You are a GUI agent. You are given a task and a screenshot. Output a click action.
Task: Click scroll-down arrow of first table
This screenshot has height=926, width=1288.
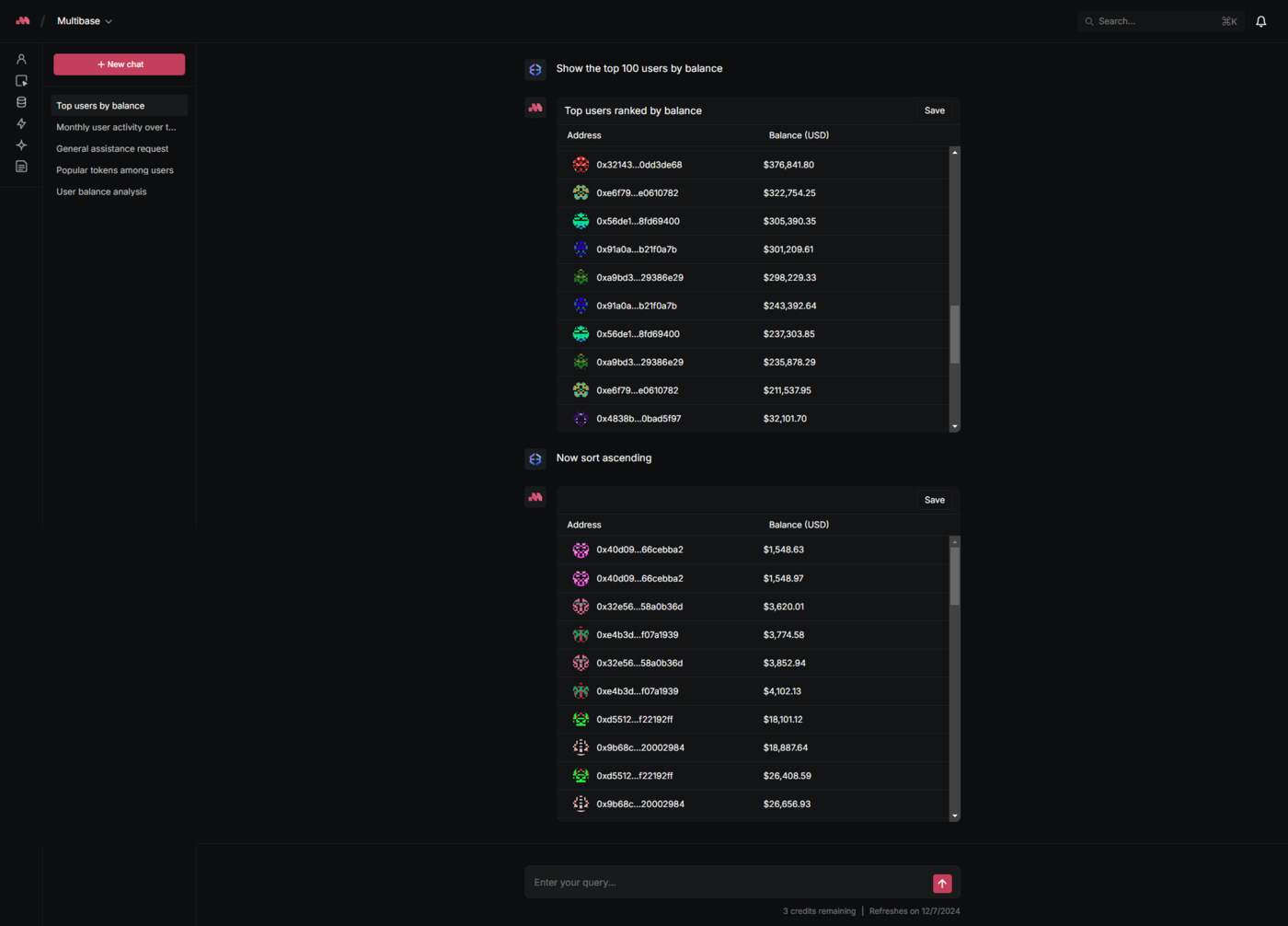click(955, 427)
